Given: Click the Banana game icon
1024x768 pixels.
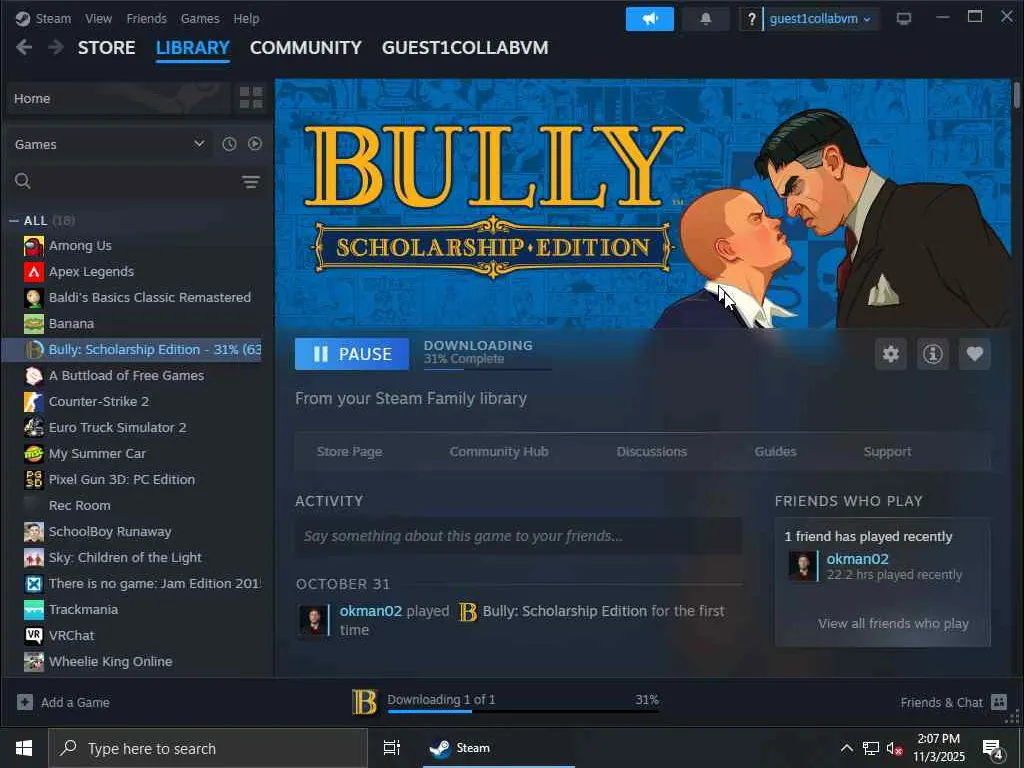Looking at the screenshot, I should pos(34,324).
